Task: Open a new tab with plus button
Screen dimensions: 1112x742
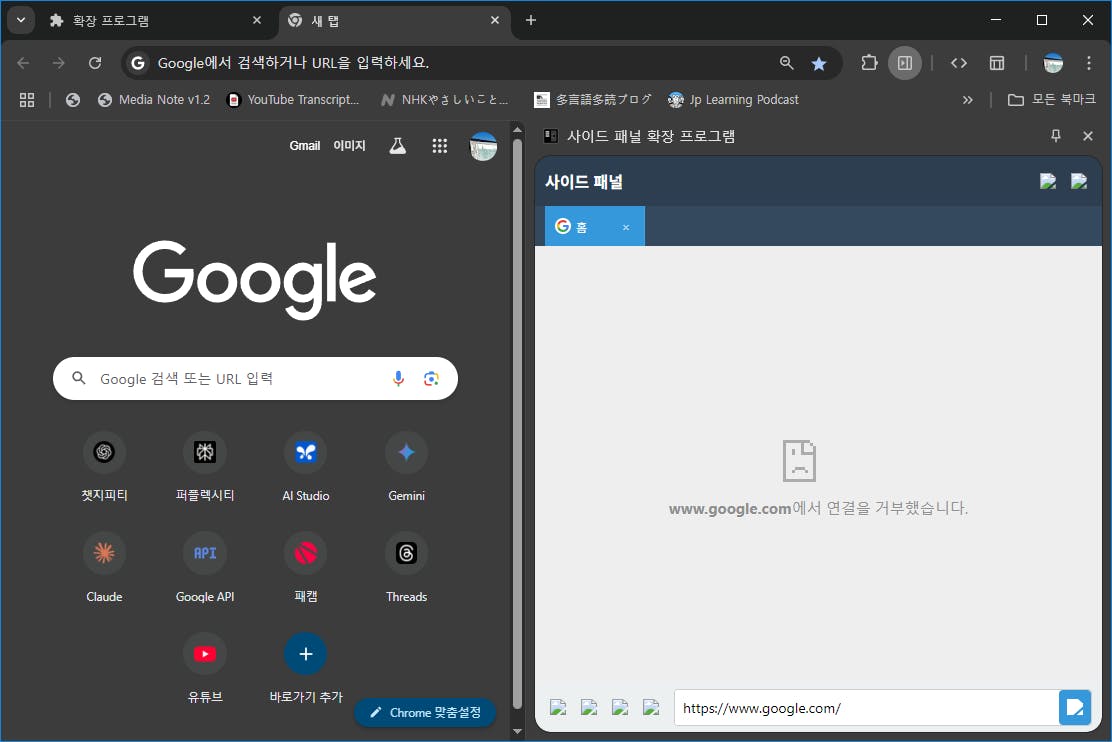Action: (x=530, y=21)
